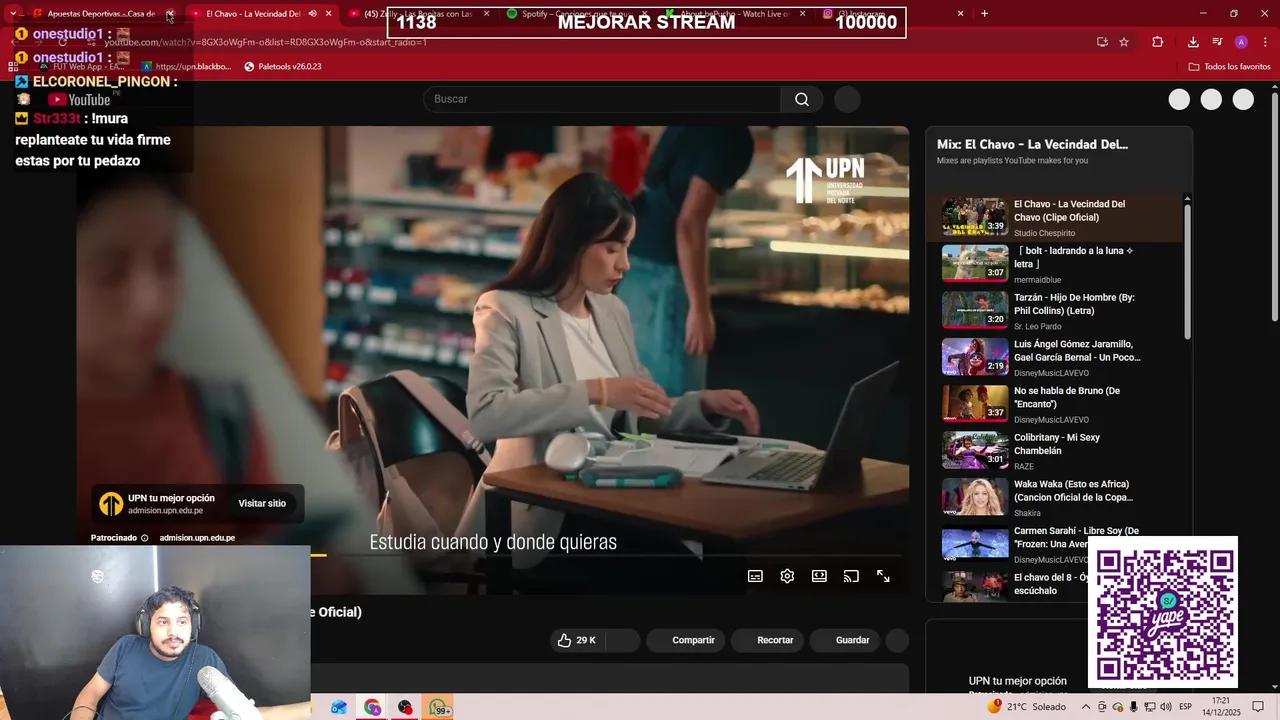This screenshot has width=1280, height=720.
Task: Open the ESP language selector in taskbar
Action: pyautogui.click(x=1185, y=707)
